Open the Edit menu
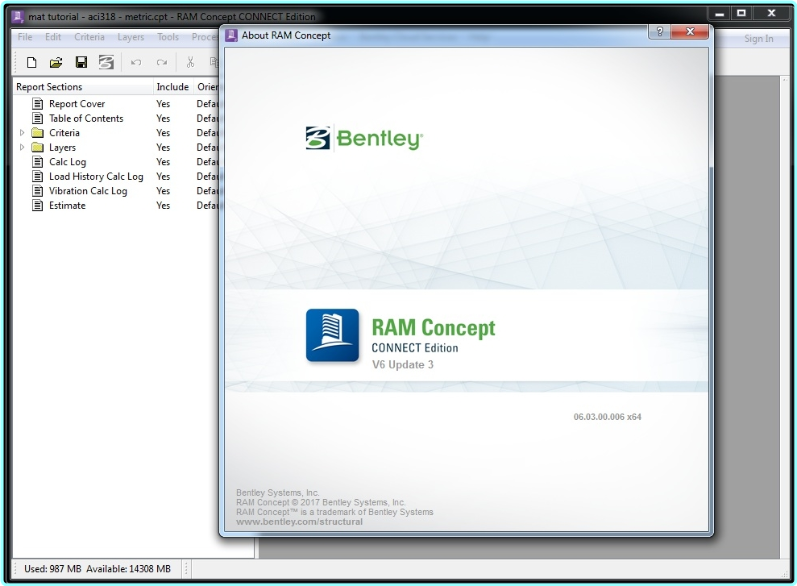The image size is (797, 586). pos(53,37)
